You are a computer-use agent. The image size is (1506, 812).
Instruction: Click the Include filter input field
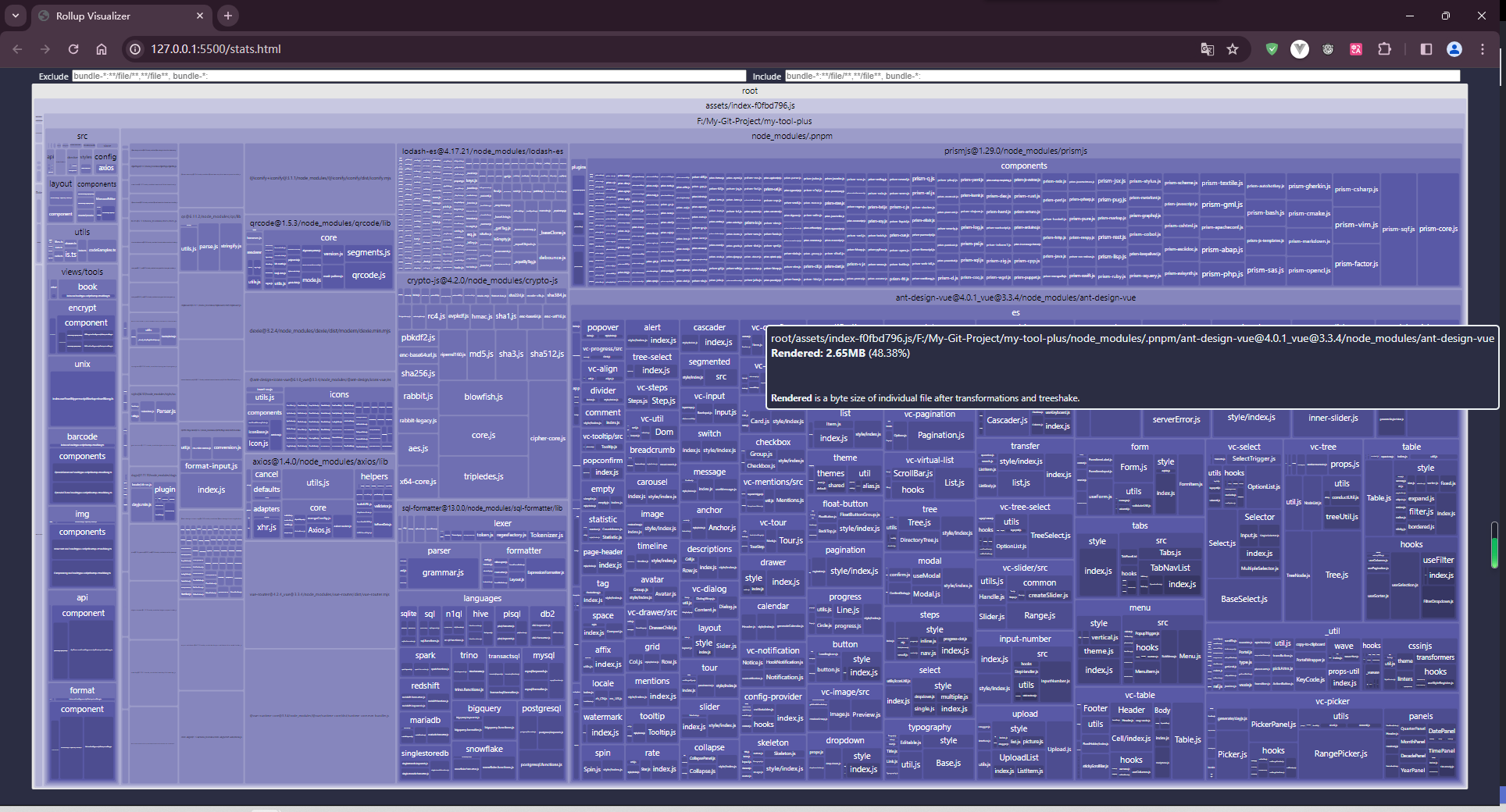tap(1122, 76)
